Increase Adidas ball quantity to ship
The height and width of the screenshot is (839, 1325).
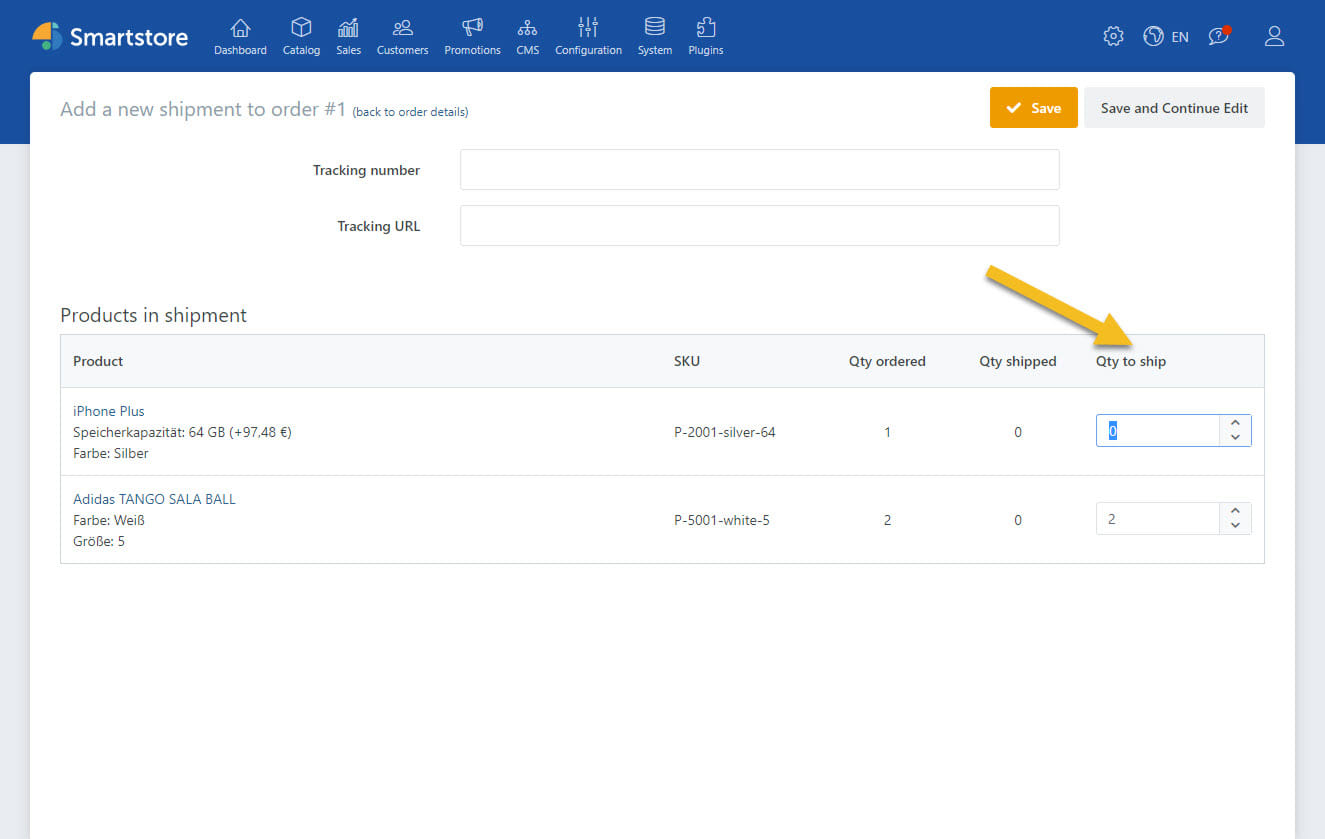pos(1235,512)
